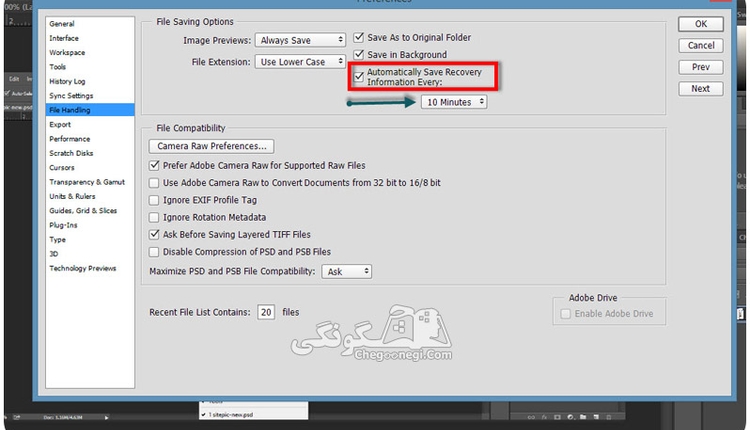Select Workspace preferences category

pyautogui.click(x=67, y=52)
